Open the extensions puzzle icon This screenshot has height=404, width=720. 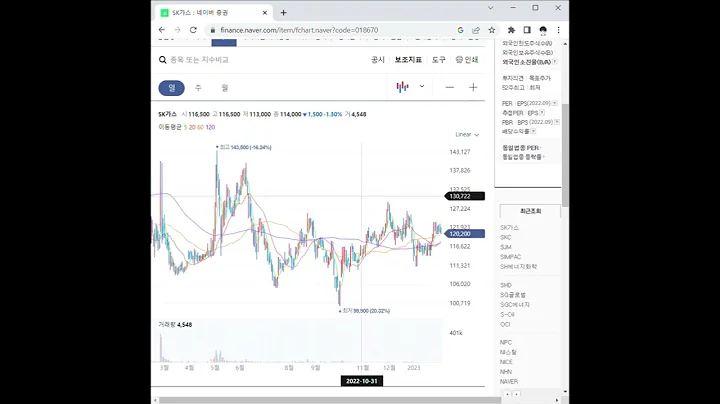511,30
